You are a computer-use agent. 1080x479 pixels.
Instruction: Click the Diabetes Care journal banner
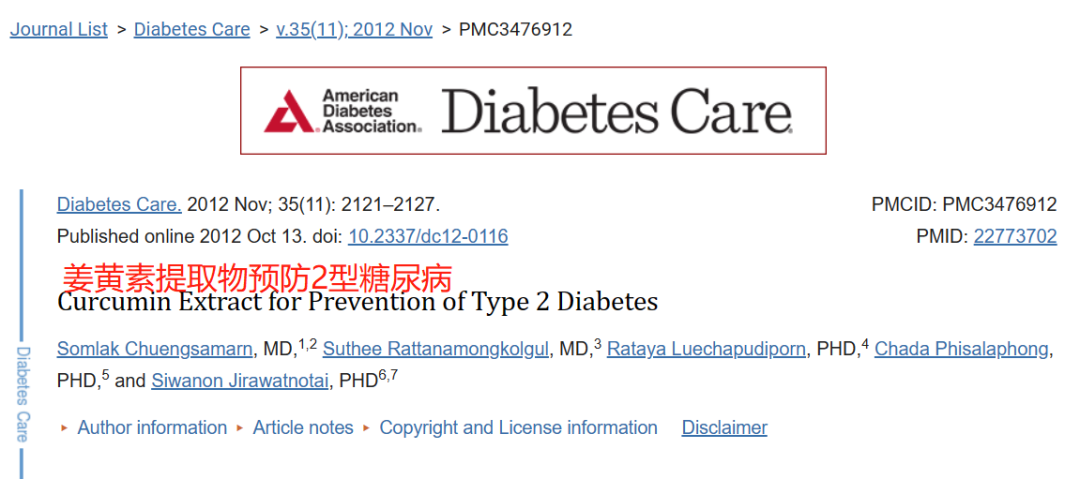click(533, 110)
